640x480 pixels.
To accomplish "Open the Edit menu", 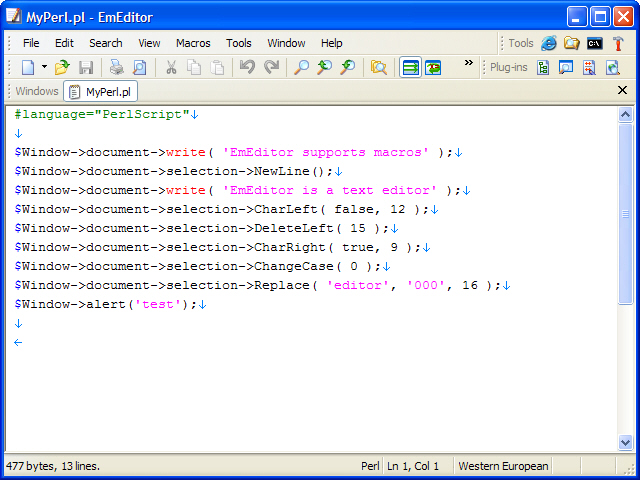I will click(x=64, y=43).
